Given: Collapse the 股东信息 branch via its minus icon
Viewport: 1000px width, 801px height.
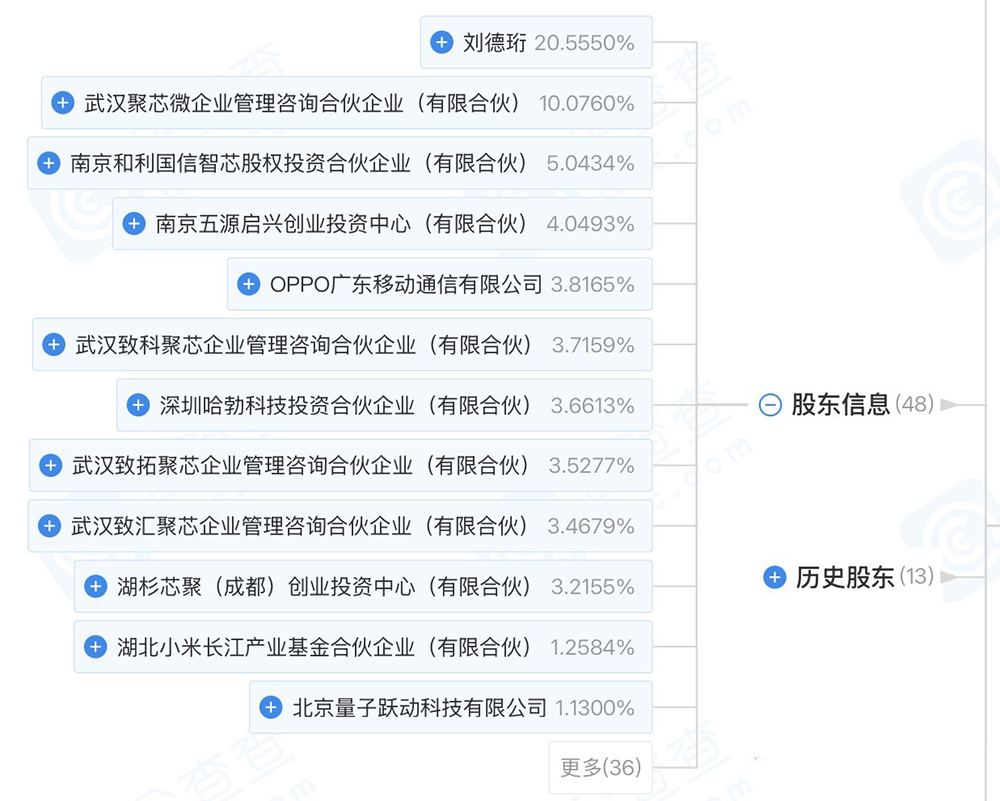Looking at the screenshot, I should coord(769,405).
